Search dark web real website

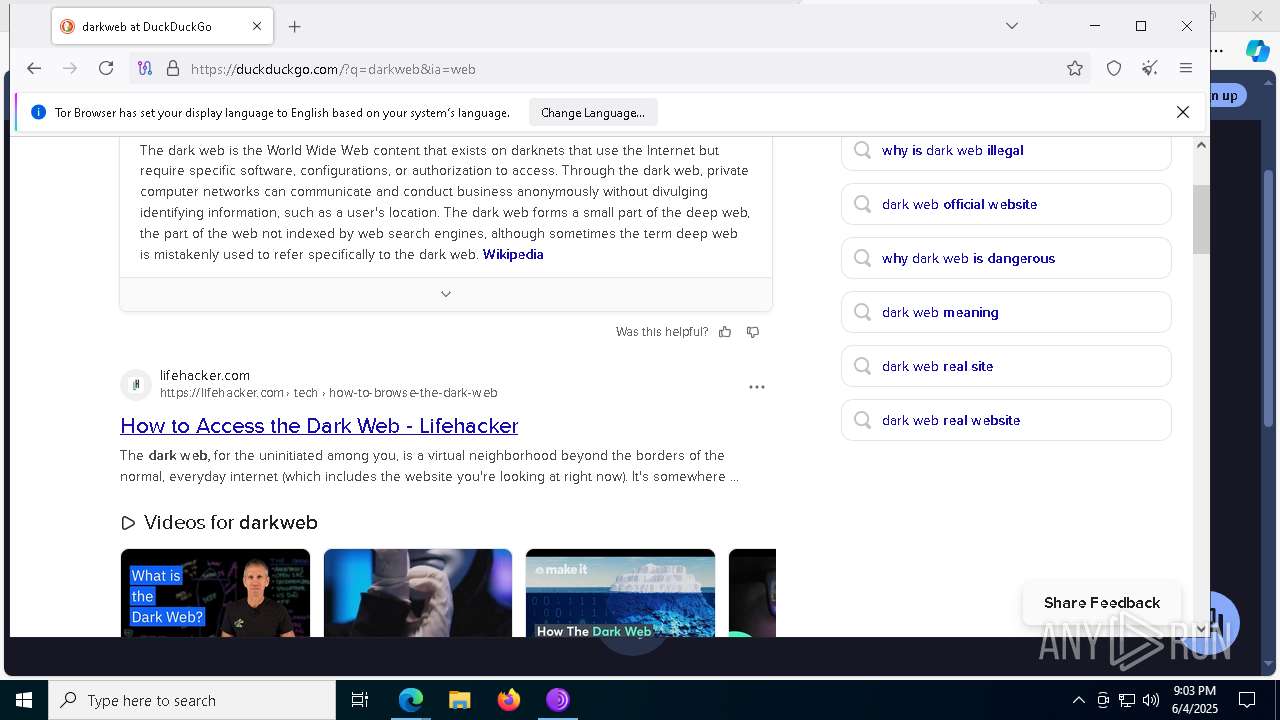point(1006,420)
